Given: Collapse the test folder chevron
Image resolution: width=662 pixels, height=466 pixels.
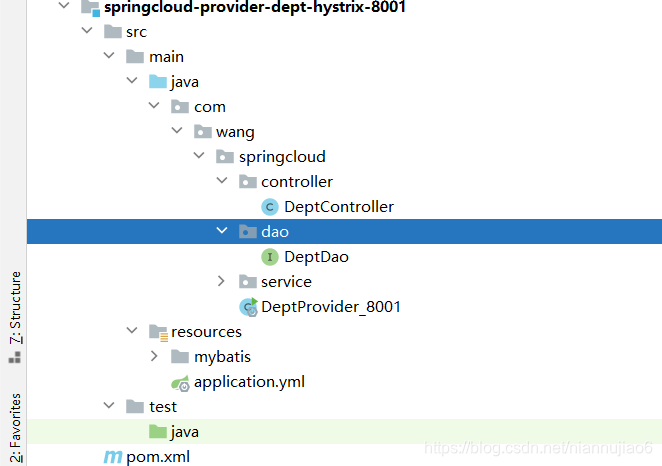Looking at the screenshot, I should pos(109,406).
